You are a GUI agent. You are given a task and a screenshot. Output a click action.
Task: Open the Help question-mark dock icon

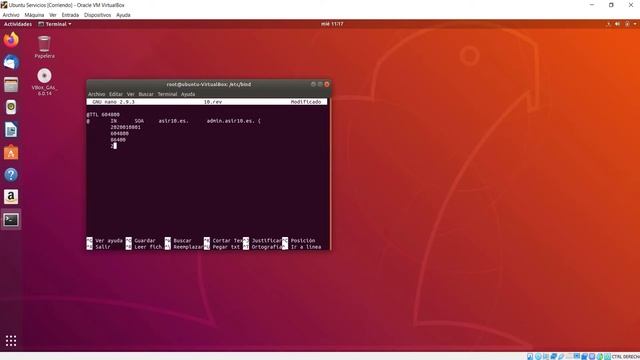tap(11, 175)
